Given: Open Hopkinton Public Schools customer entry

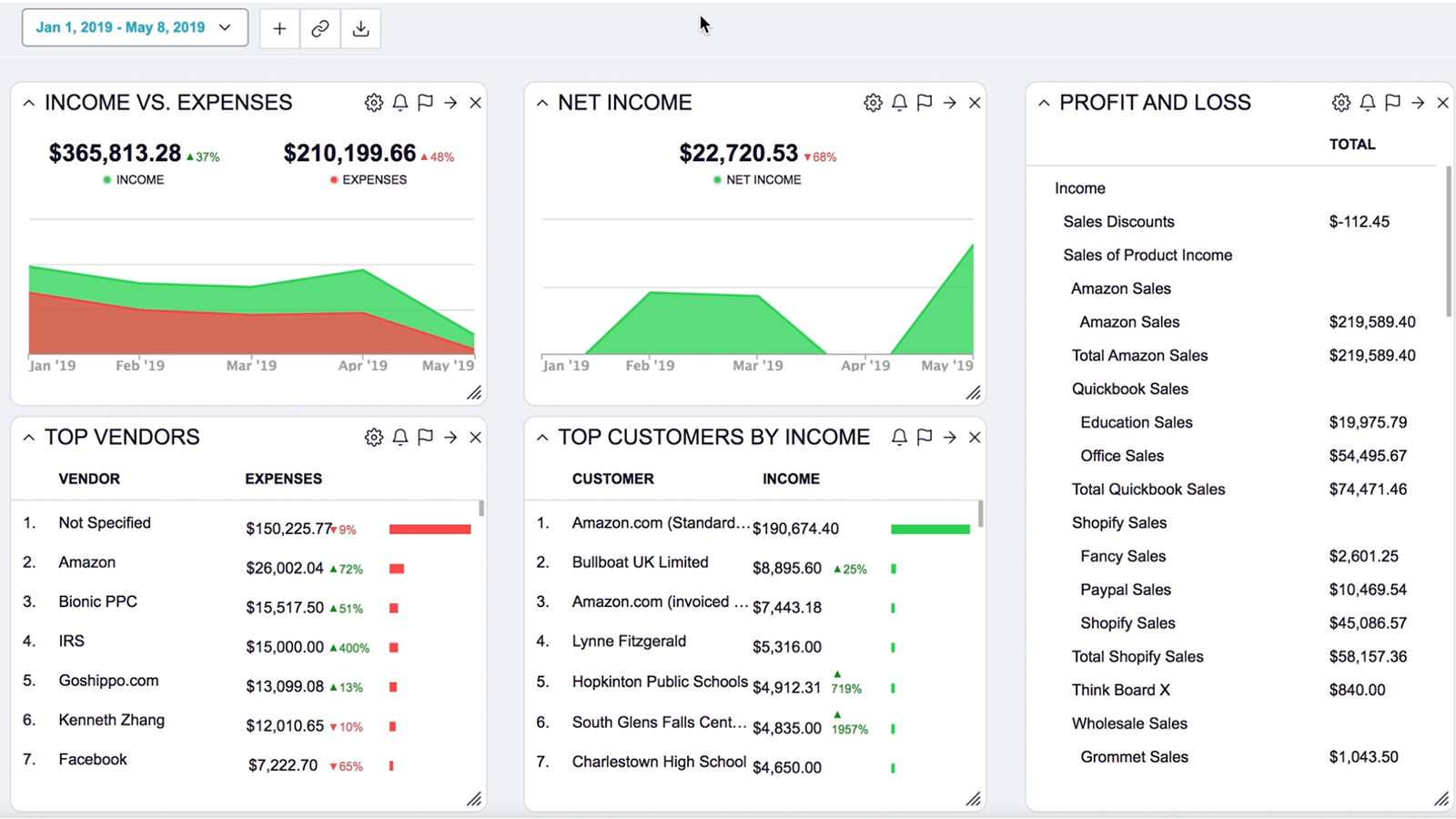Looking at the screenshot, I should [x=659, y=681].
